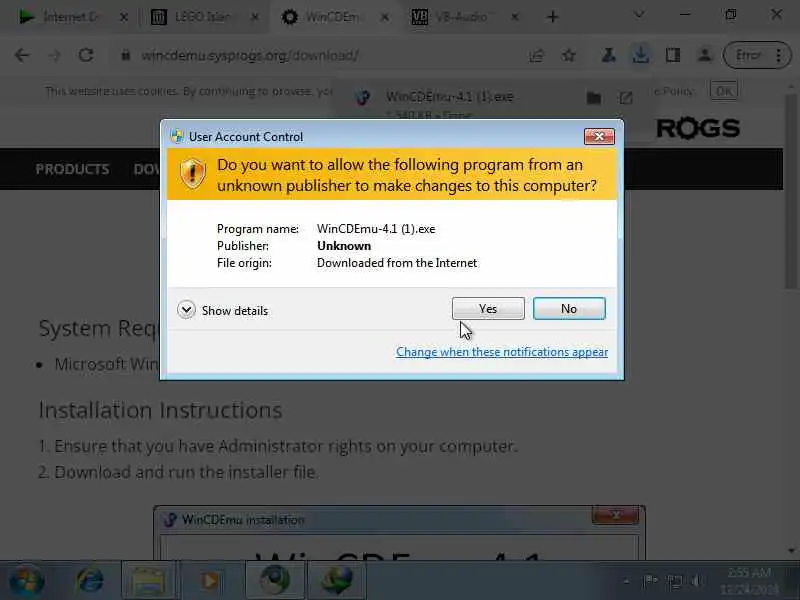
Task: Open the extensions flask icon in the toolbar
Action: pyautogui.click(x=608, y=55)
